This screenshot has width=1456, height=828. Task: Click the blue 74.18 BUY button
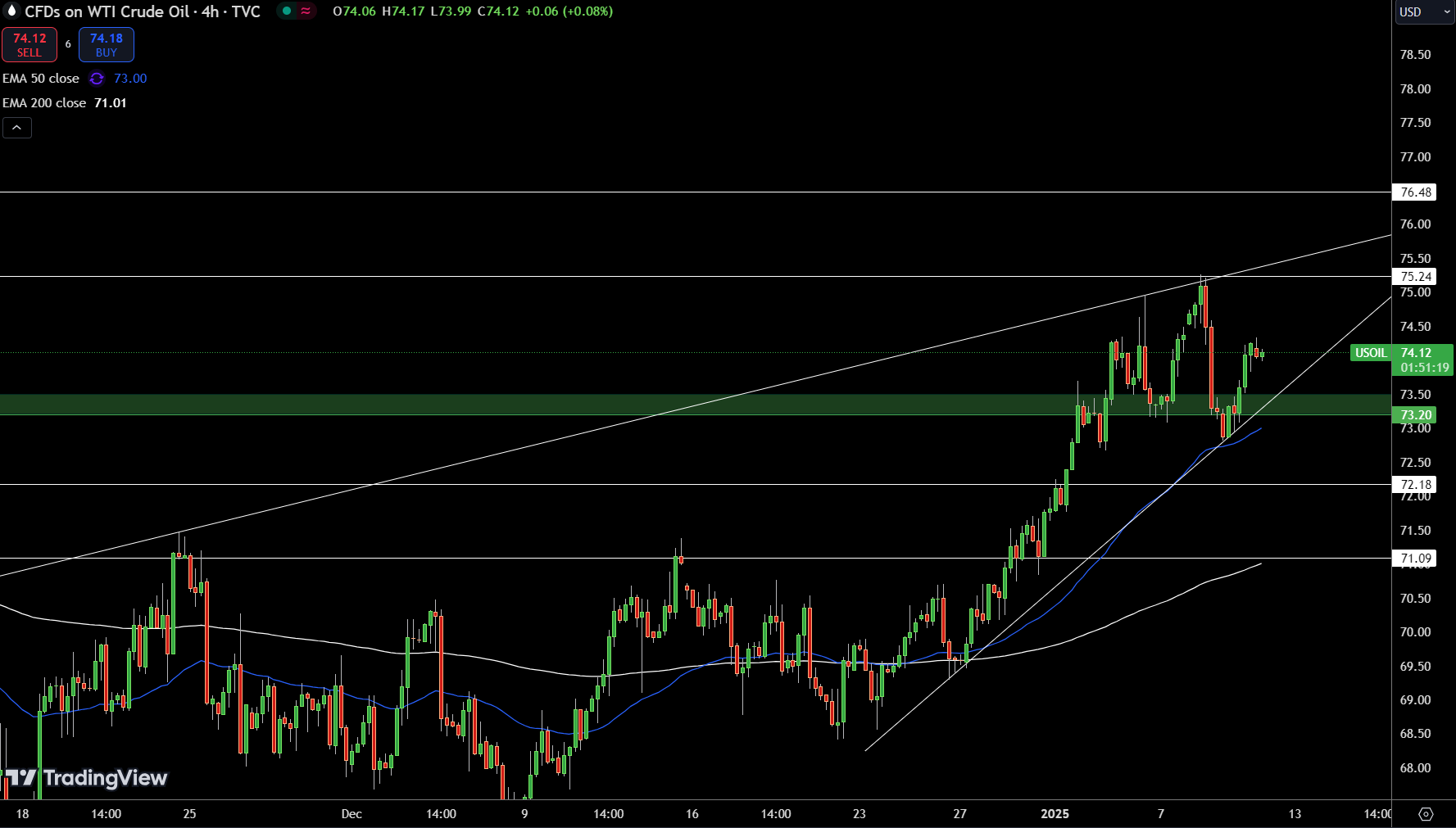tap(107, 45)
